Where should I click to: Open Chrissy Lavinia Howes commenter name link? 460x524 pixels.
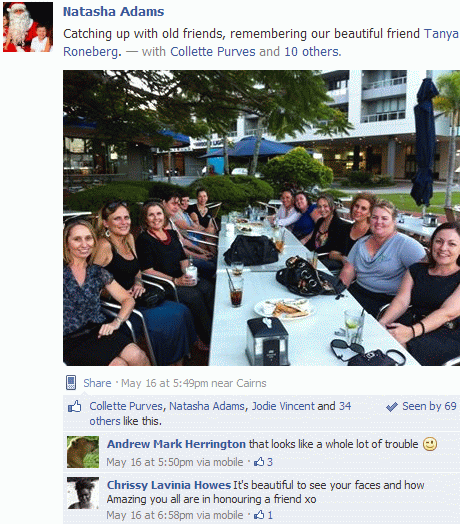pos(169,485)
